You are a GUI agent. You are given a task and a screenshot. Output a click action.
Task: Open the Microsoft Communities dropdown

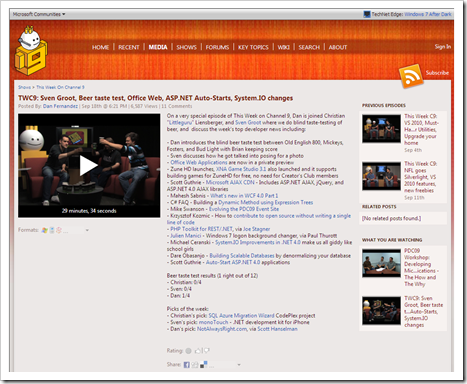click(x=39, y=14)
